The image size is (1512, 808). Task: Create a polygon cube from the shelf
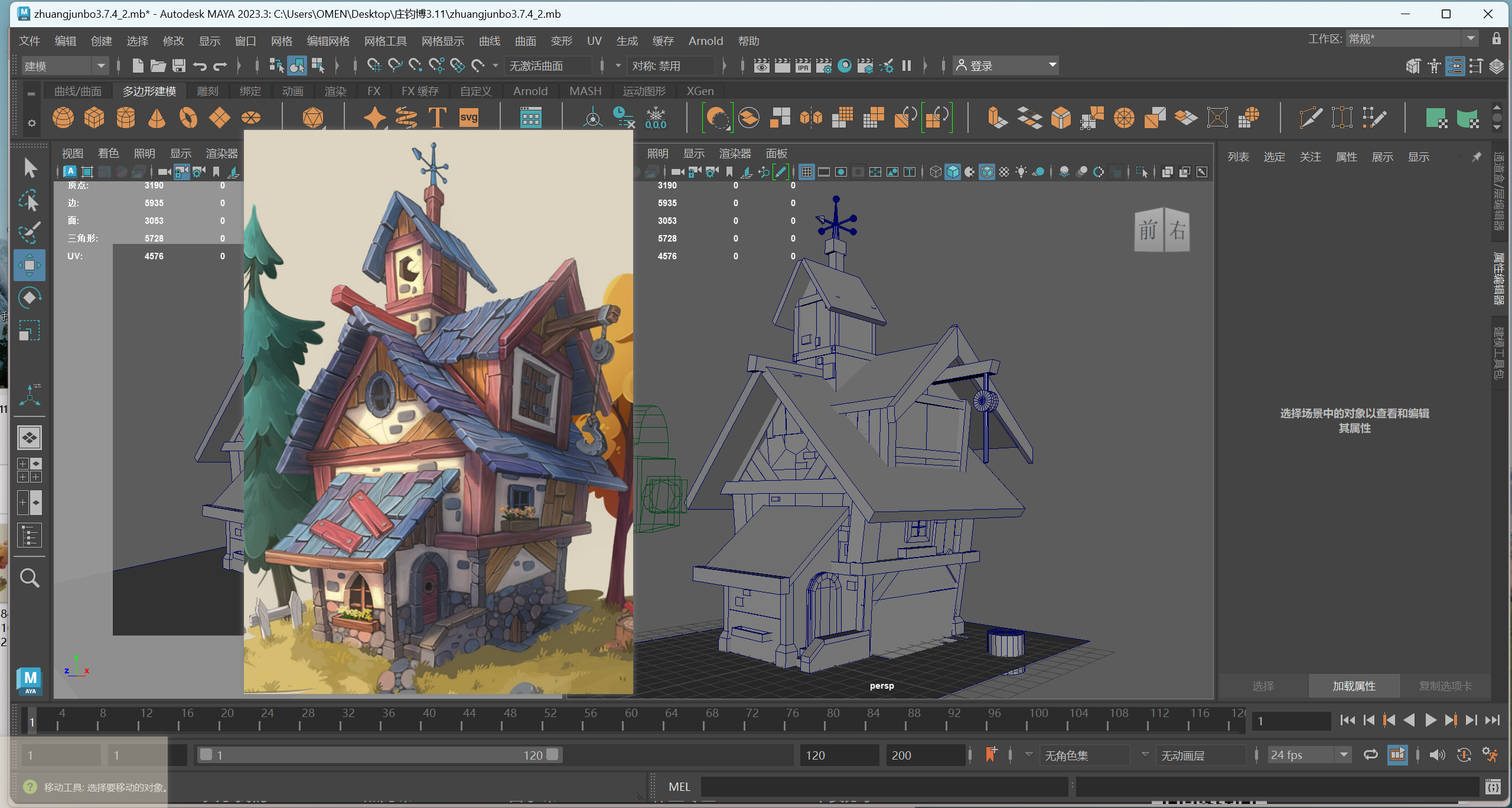point(94,118)
